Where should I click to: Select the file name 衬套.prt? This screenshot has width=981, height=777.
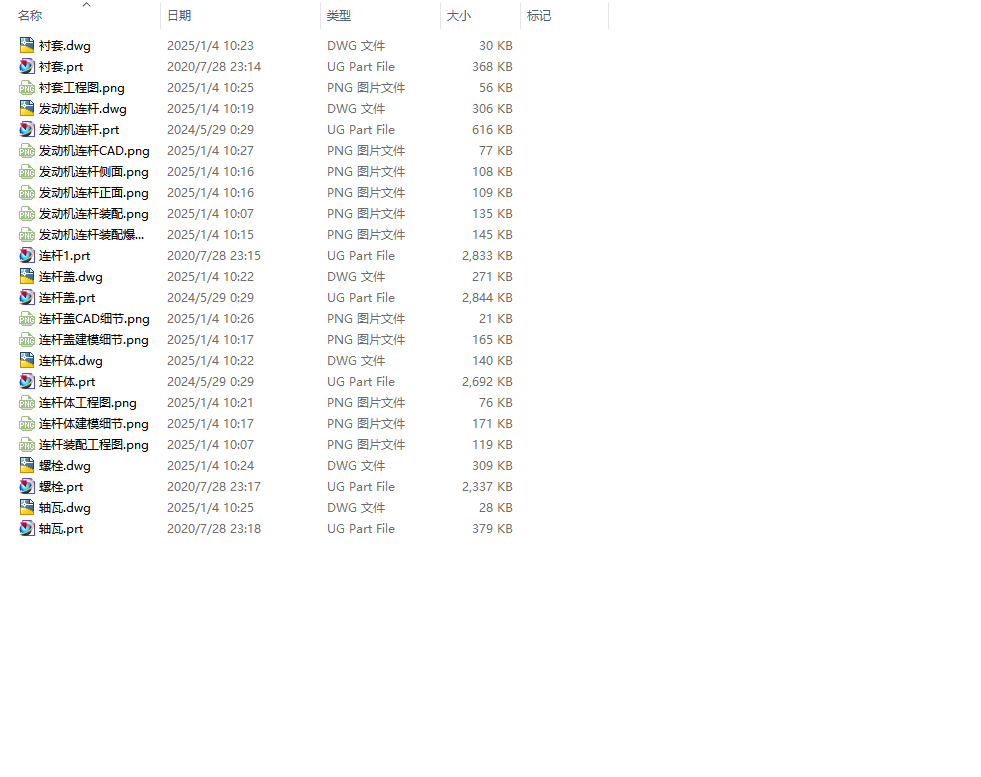point(61,67)
